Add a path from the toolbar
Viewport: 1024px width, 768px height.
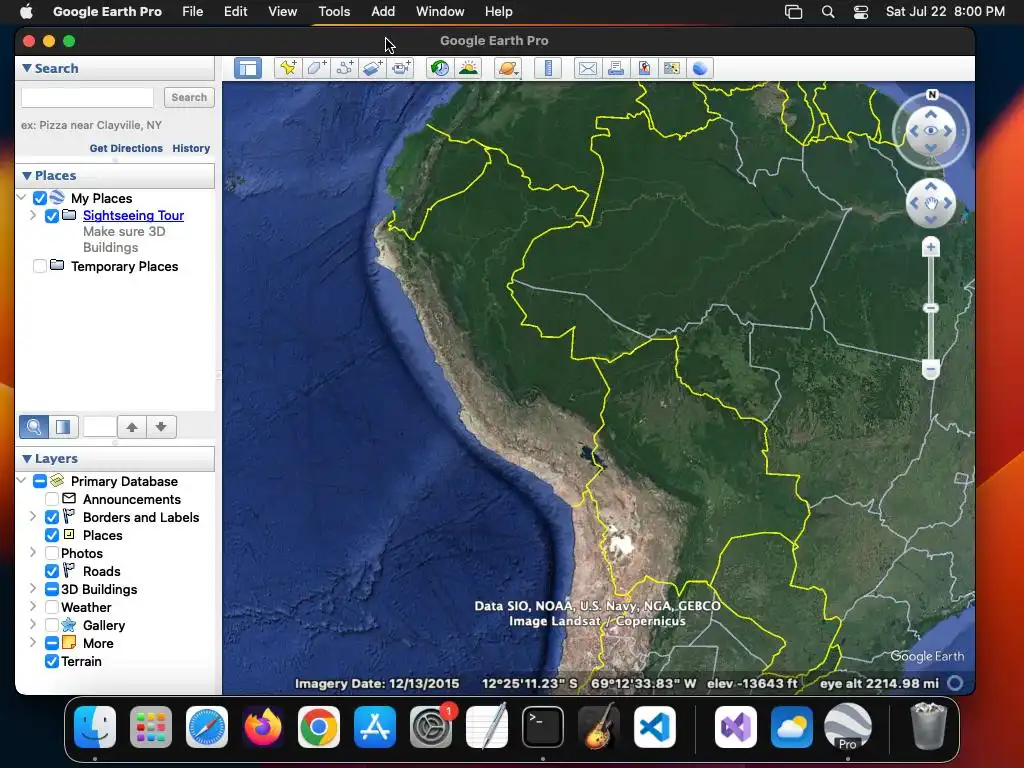point(344,68)
